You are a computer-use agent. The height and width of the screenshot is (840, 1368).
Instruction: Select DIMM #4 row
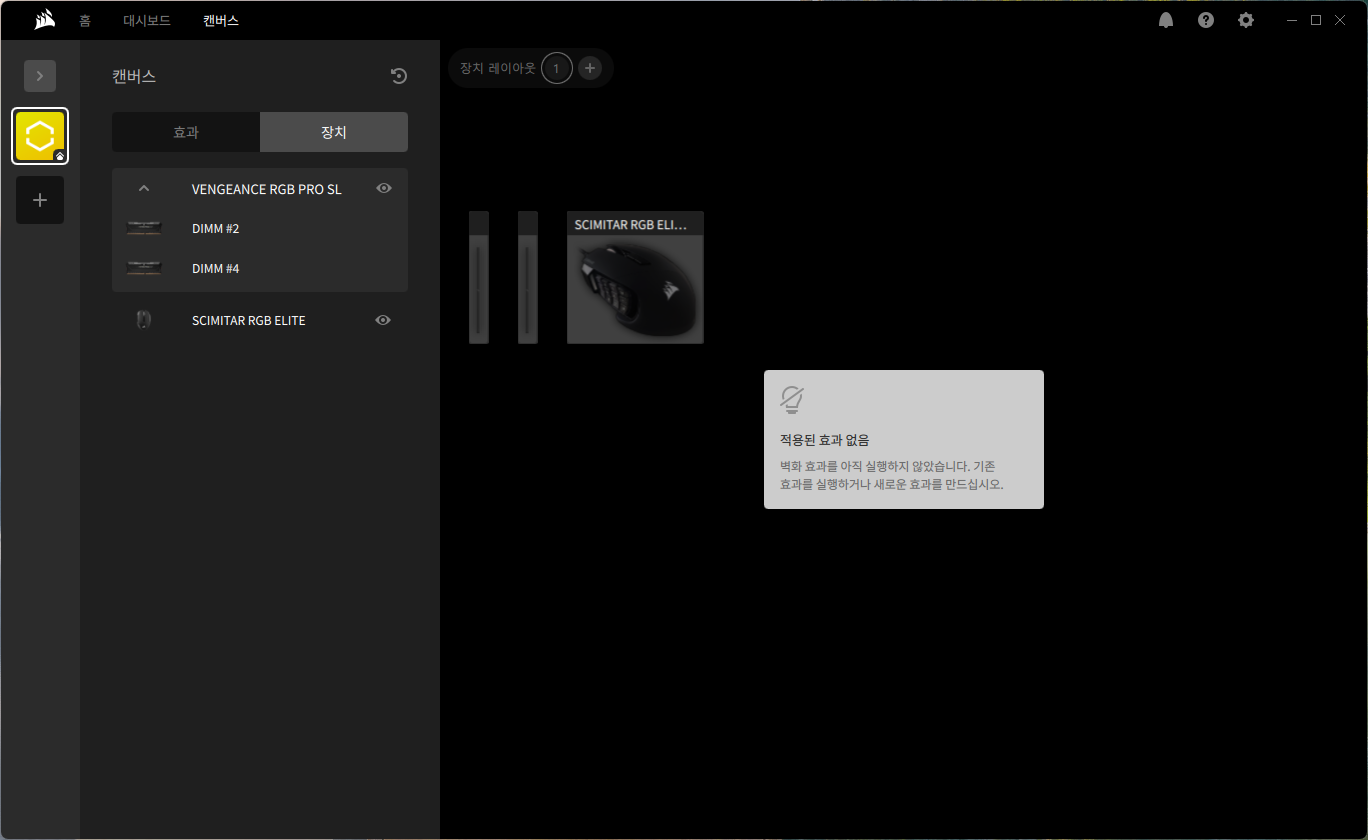pos(260,268)
